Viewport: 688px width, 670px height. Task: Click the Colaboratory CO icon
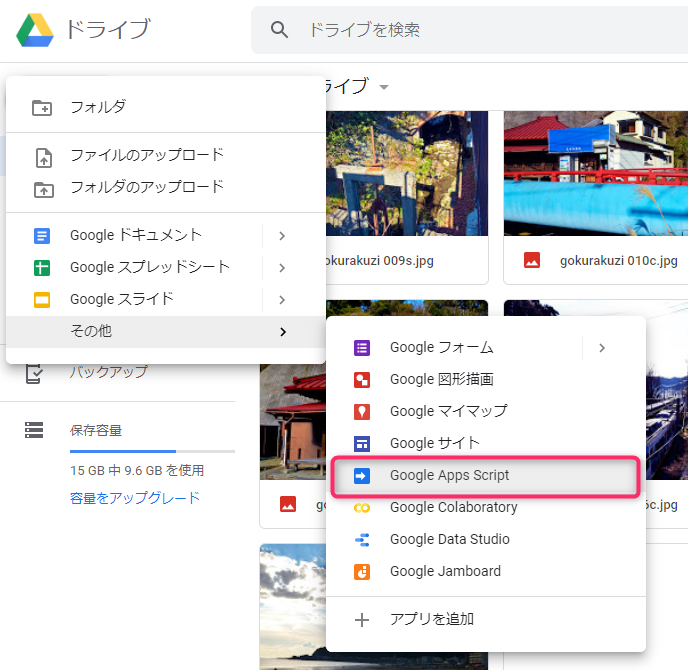pos(362,508)
